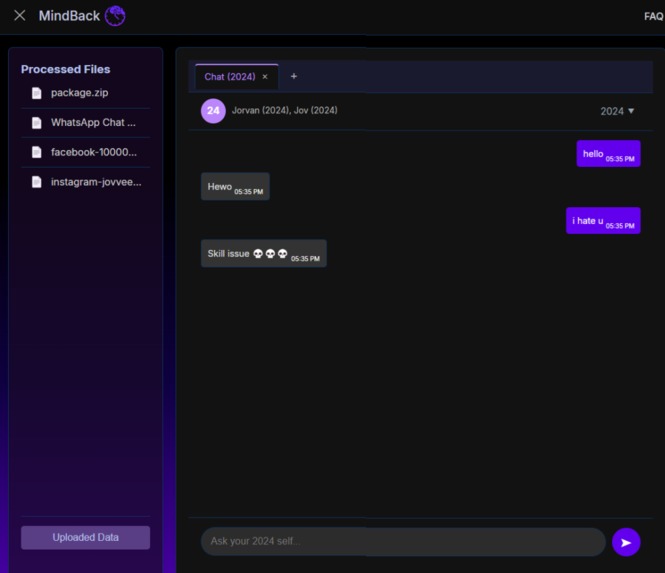Image resolution: width=665 pixels, height=573 pixels.
Task: Click the 'i hate u' message bubble
Action: pos(603,221)
